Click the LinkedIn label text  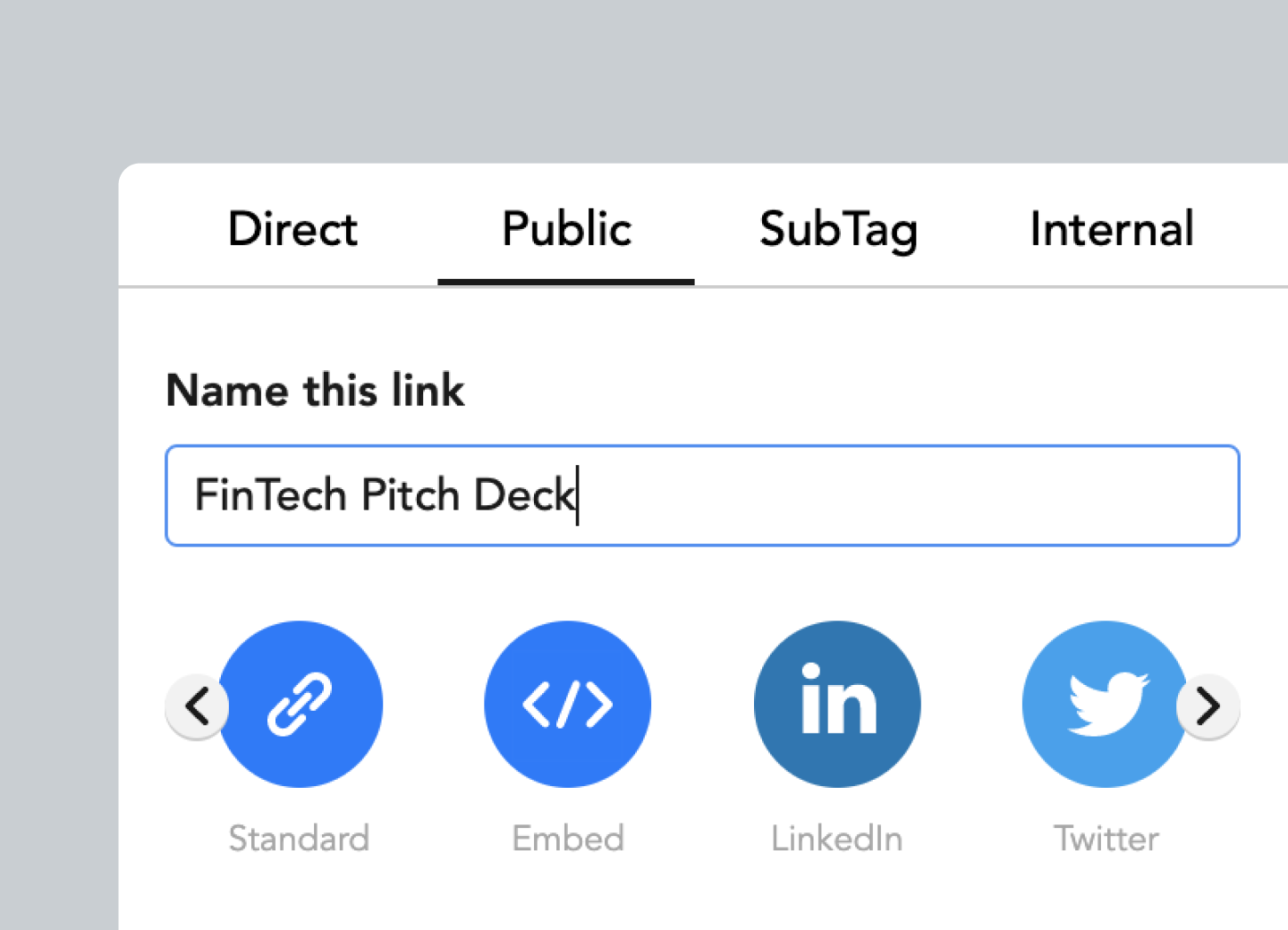pyautogui.click(x=836, y=839)
